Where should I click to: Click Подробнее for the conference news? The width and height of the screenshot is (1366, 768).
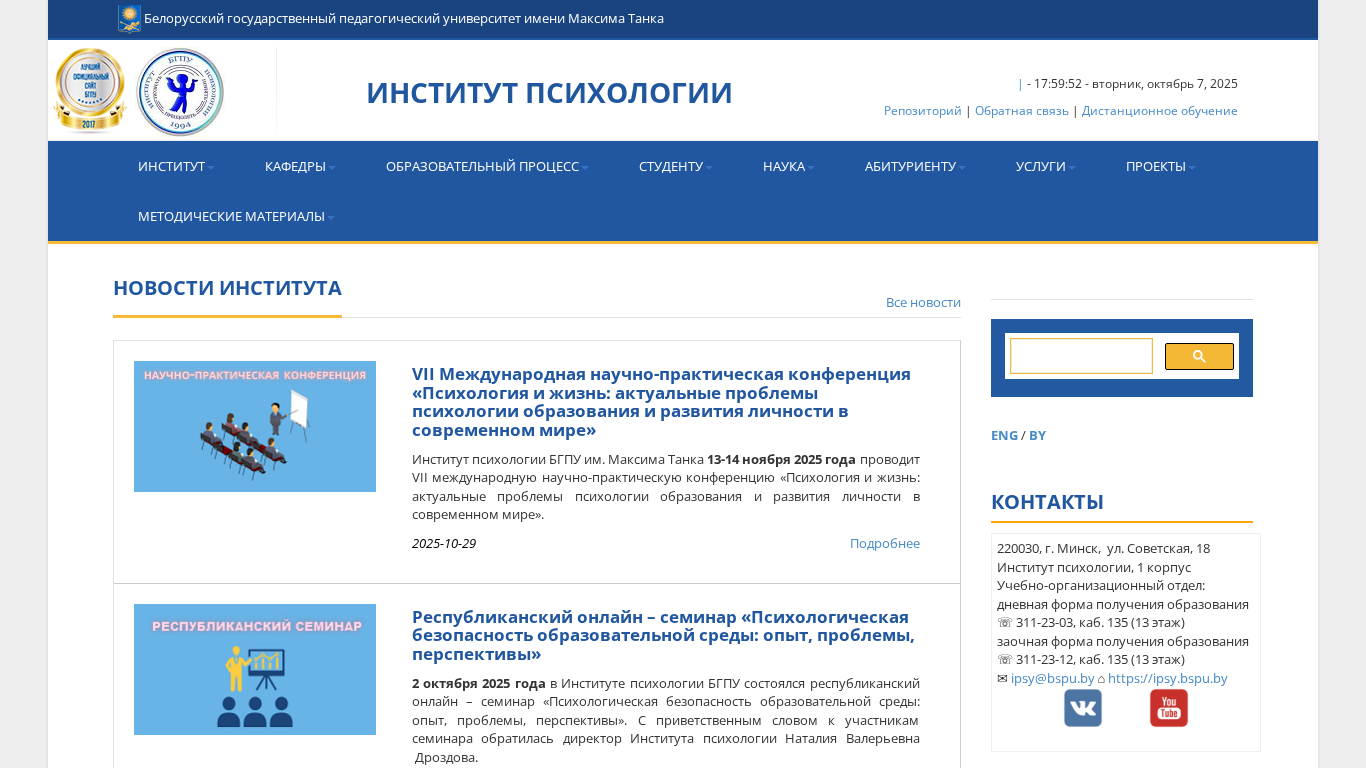point(885,543)
